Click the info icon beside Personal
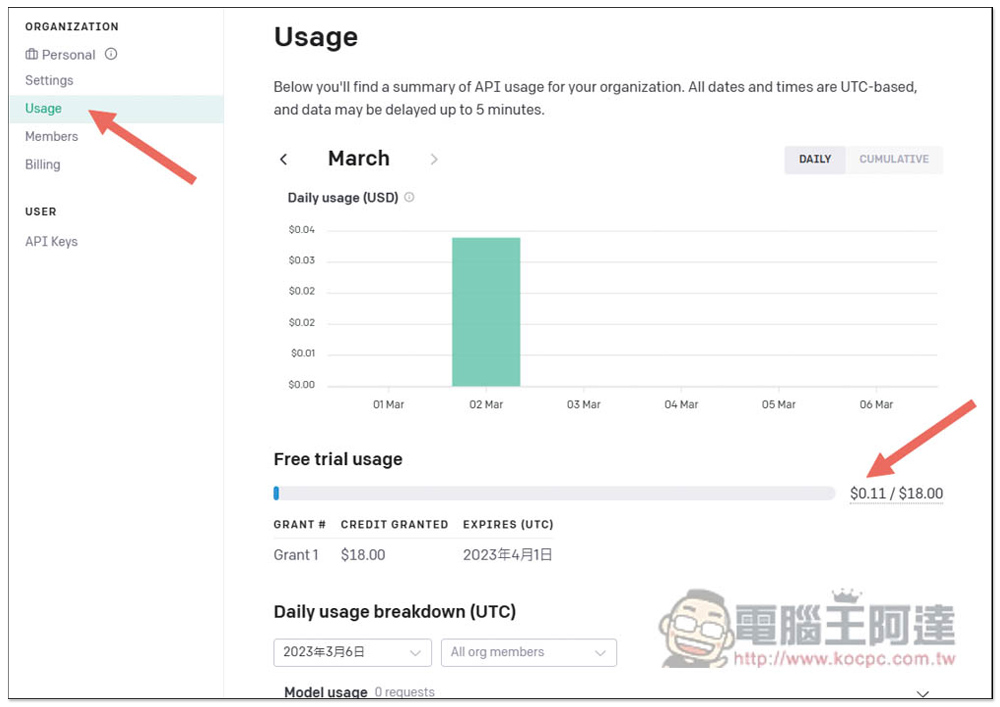1000x707 pixels. [x=111, y=54]
